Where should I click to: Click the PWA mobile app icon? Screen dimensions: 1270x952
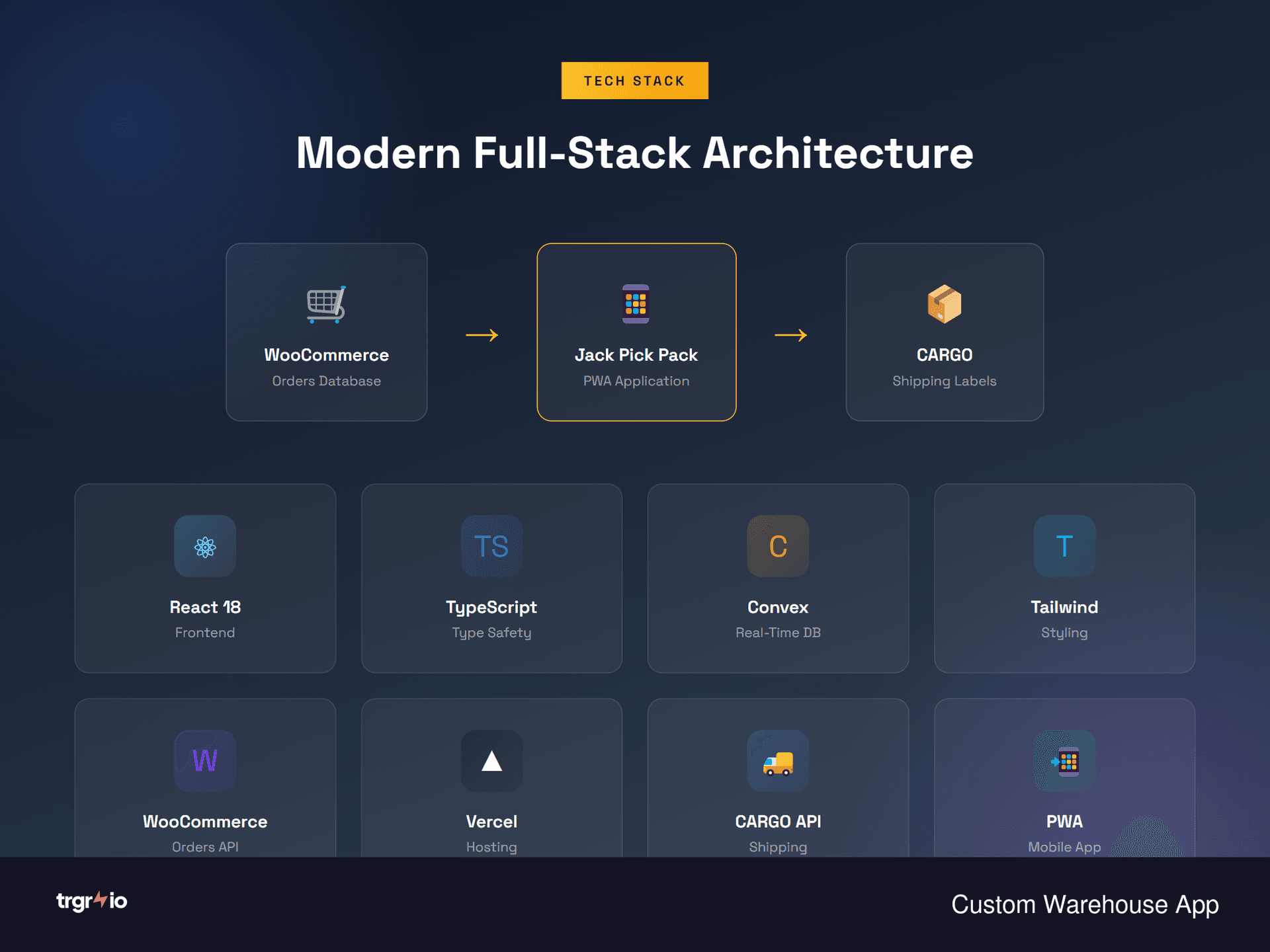1064,761
